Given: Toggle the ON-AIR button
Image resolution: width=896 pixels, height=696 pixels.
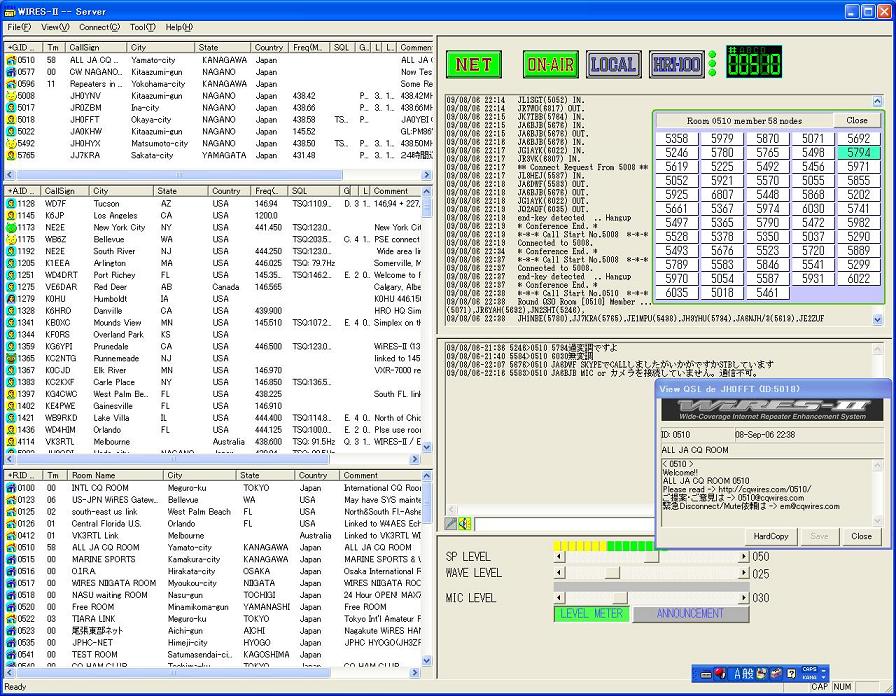Looking at the screenshot, I should point(550,64).
